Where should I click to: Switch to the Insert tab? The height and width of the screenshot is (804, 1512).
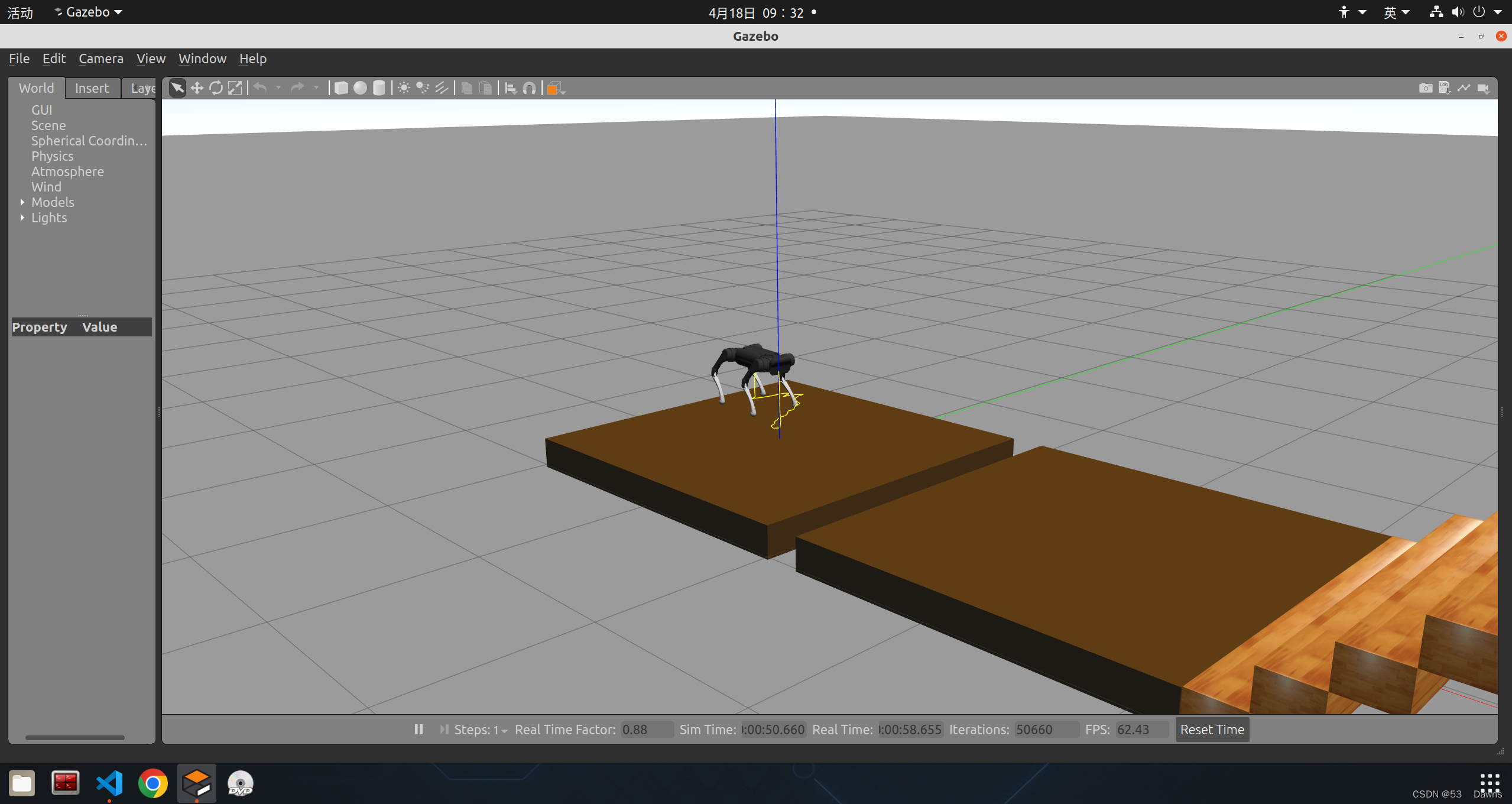92,88
